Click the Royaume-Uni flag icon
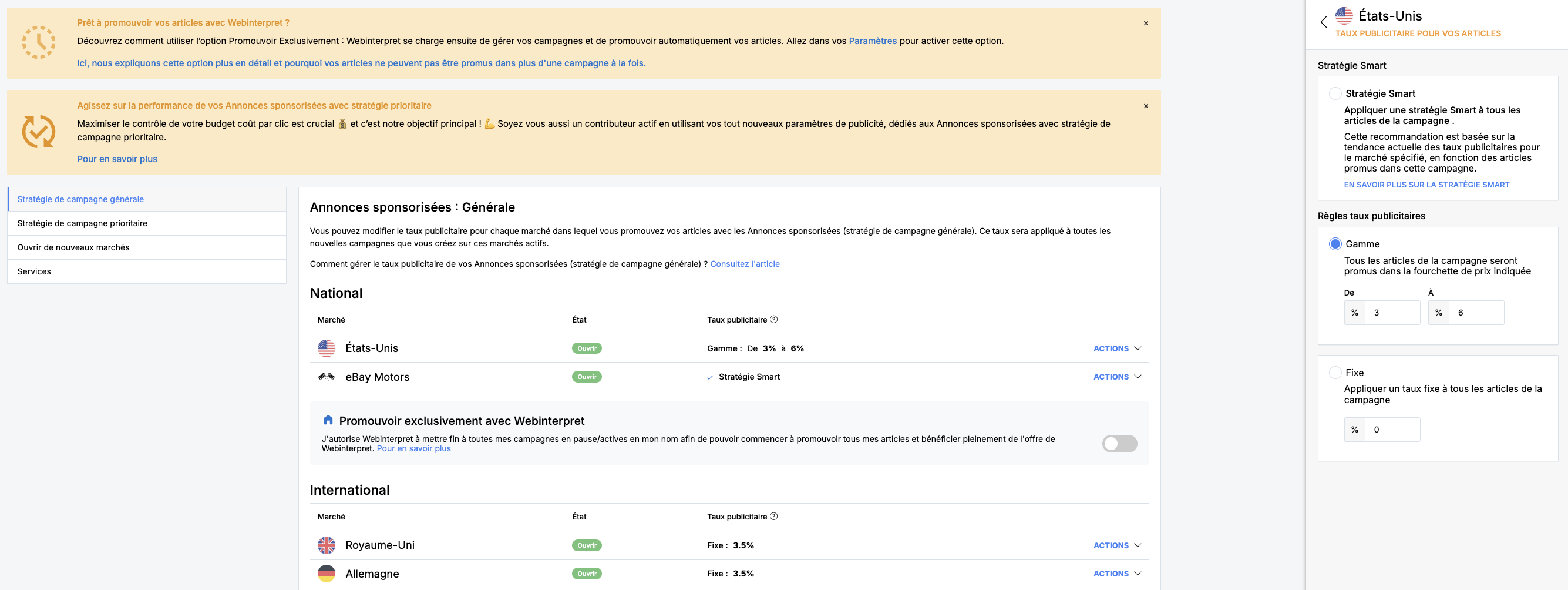1568x590 pixels. (x=327, y=545)
